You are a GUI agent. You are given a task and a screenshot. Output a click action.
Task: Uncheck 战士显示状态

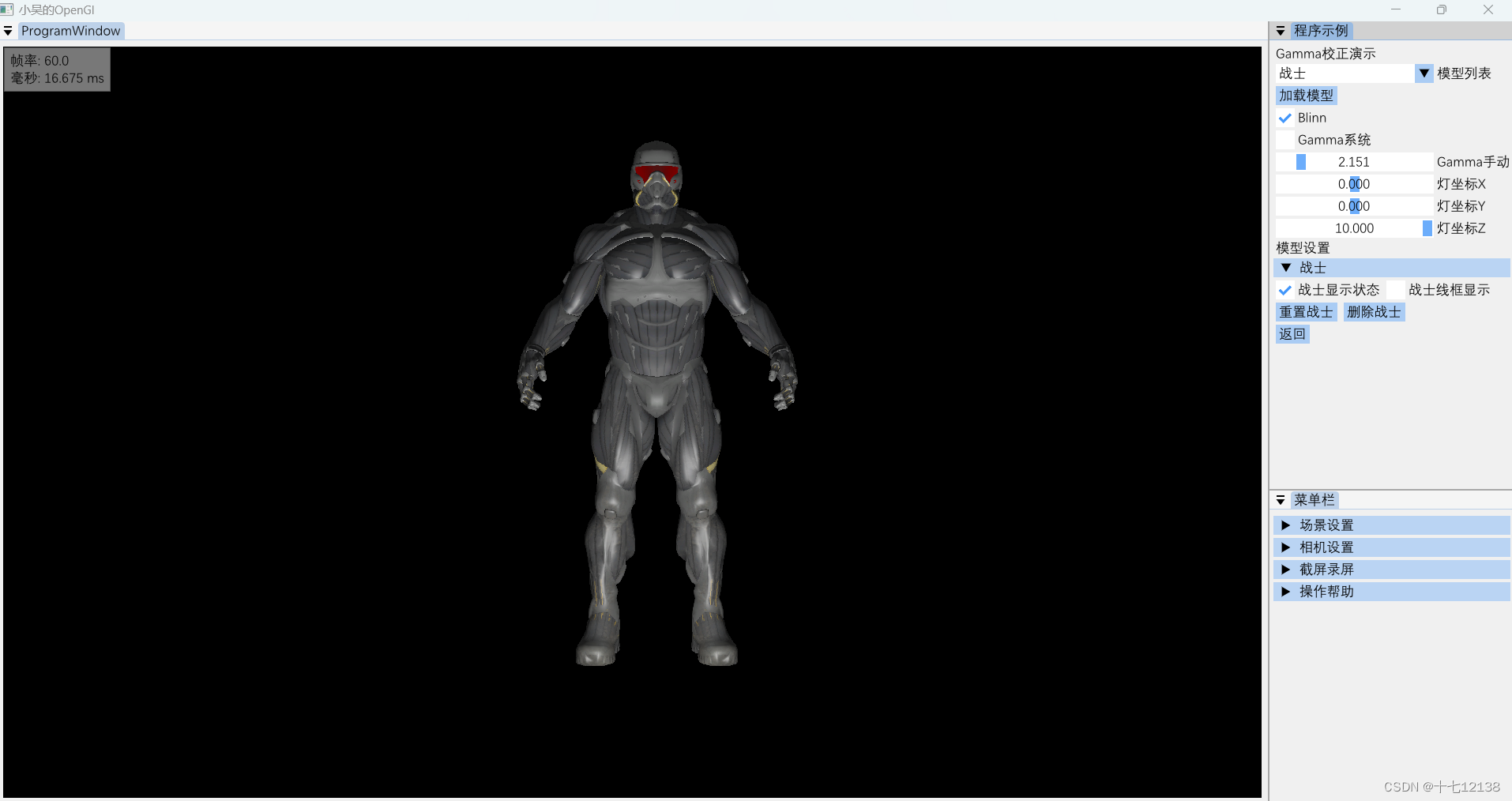[1284, 290]
